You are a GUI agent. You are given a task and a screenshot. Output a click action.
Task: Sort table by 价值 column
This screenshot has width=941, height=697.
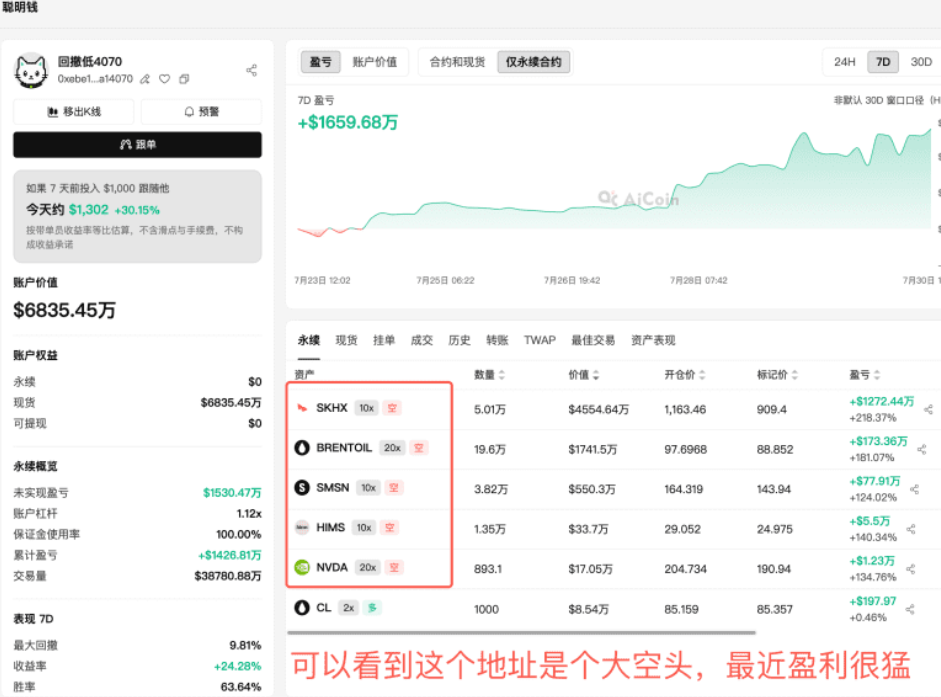click(584, 375)
